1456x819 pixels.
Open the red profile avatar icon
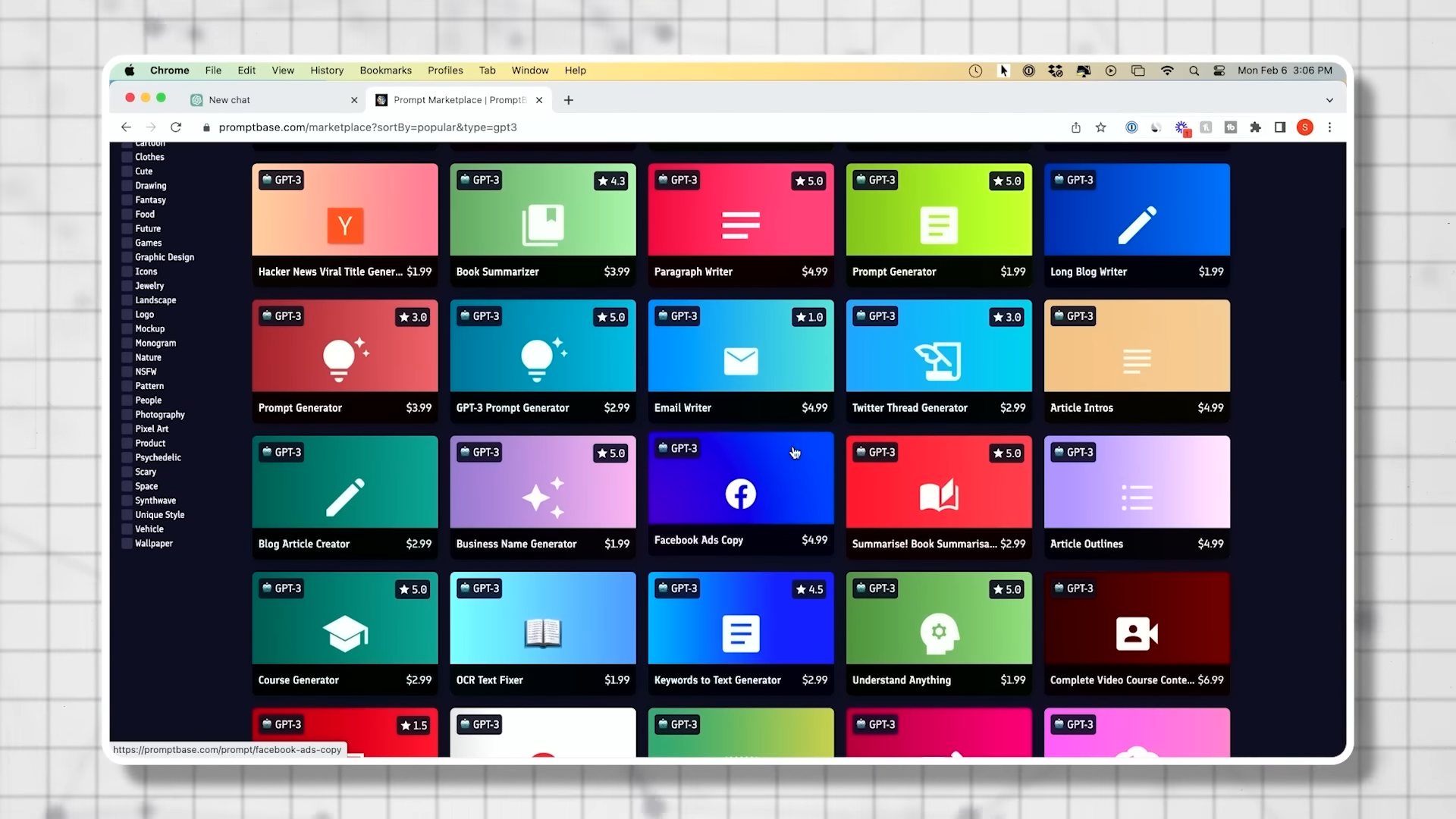click(1304, 127)
